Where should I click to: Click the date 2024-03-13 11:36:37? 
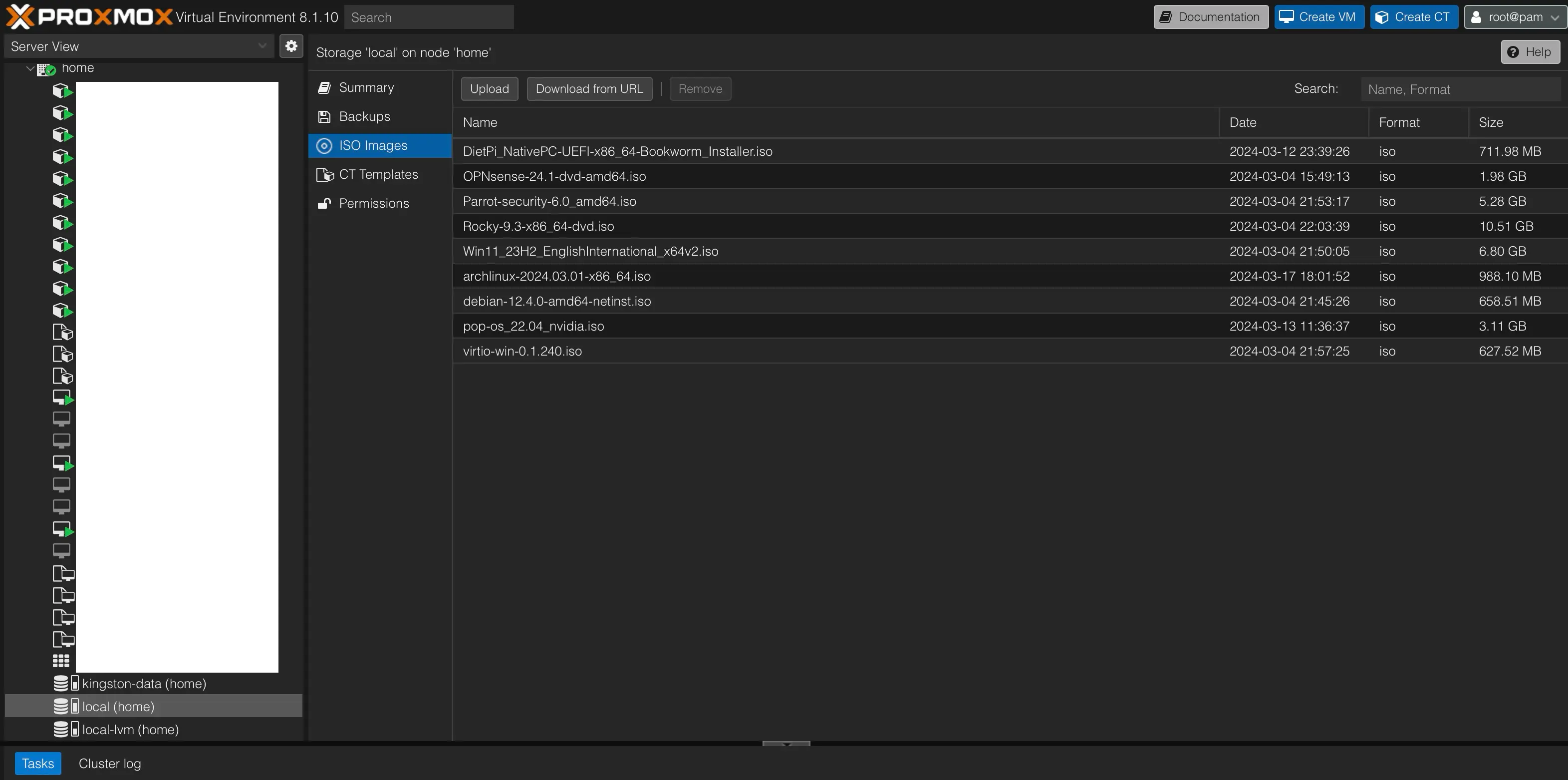[x=1289, y=326]
